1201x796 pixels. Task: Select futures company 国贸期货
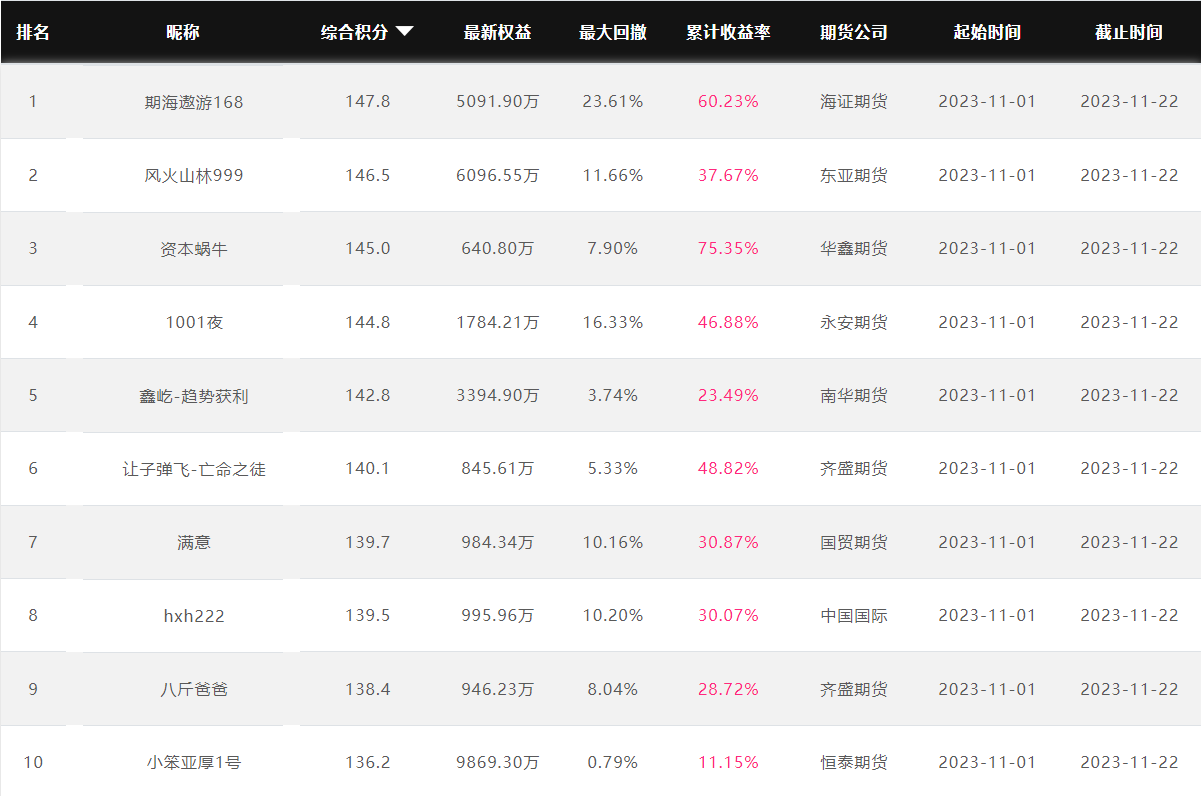[x=854, y=542]
